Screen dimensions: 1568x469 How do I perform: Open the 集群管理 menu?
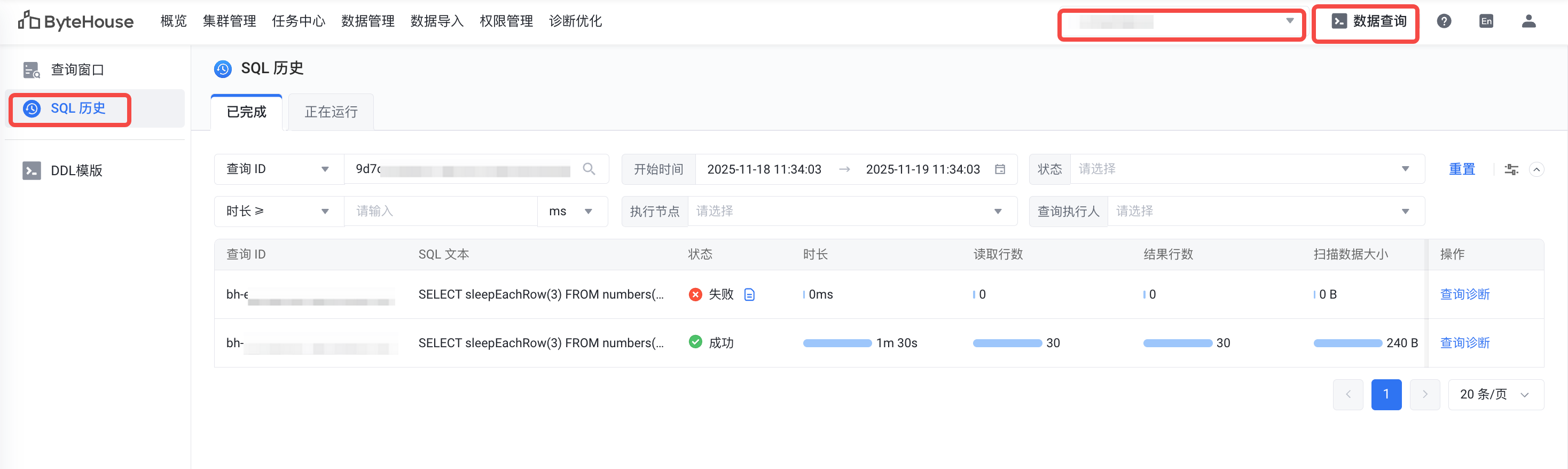[230, 21]
